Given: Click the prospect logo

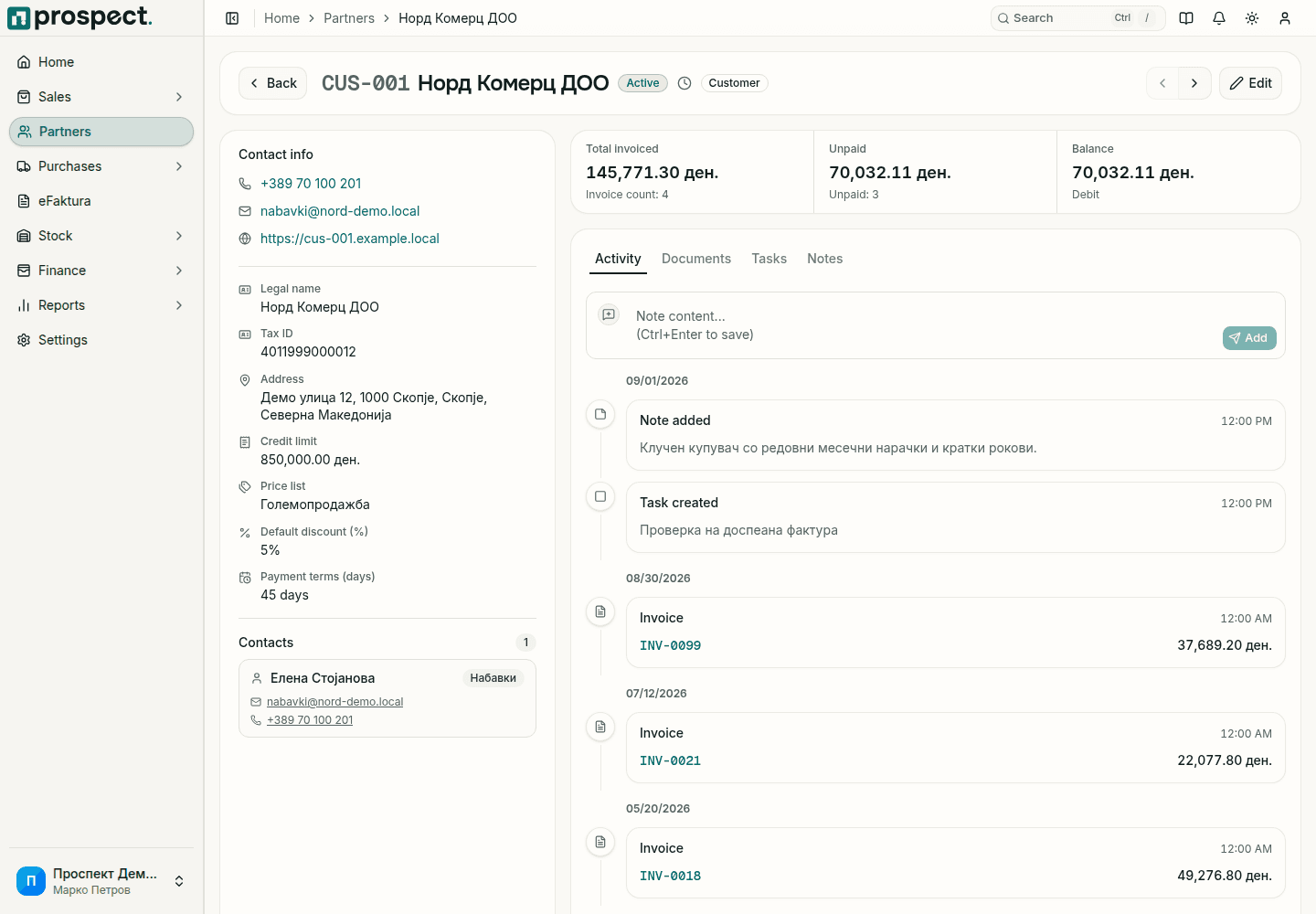Looking at the screenshot, I should (x=80, y=17).
